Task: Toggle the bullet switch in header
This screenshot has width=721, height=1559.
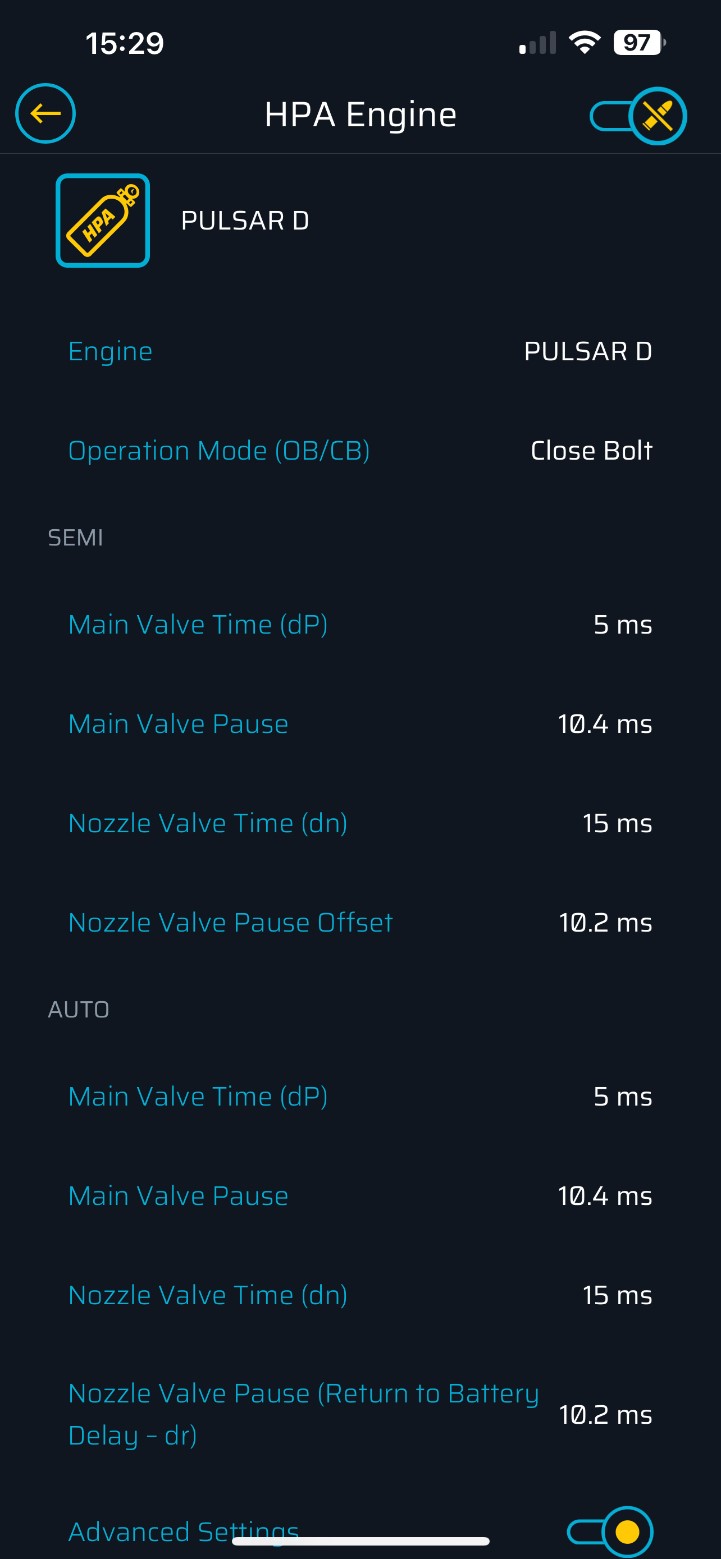Action: coord(638,116)
